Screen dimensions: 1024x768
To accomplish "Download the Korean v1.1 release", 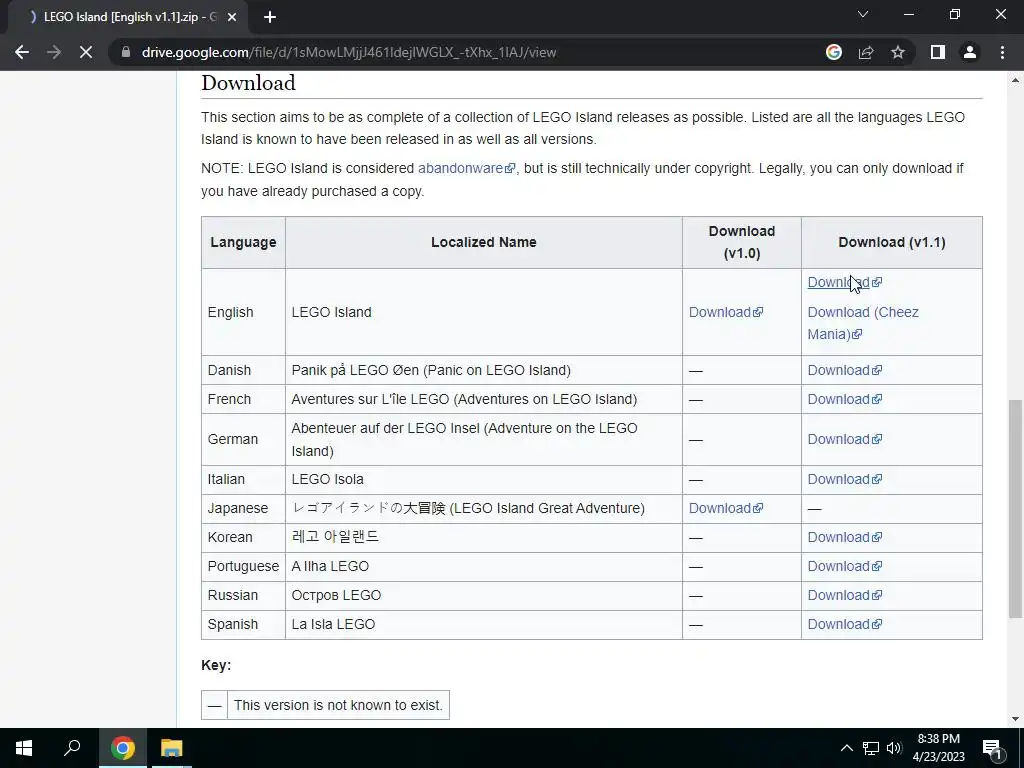I will tap(844, 537).
